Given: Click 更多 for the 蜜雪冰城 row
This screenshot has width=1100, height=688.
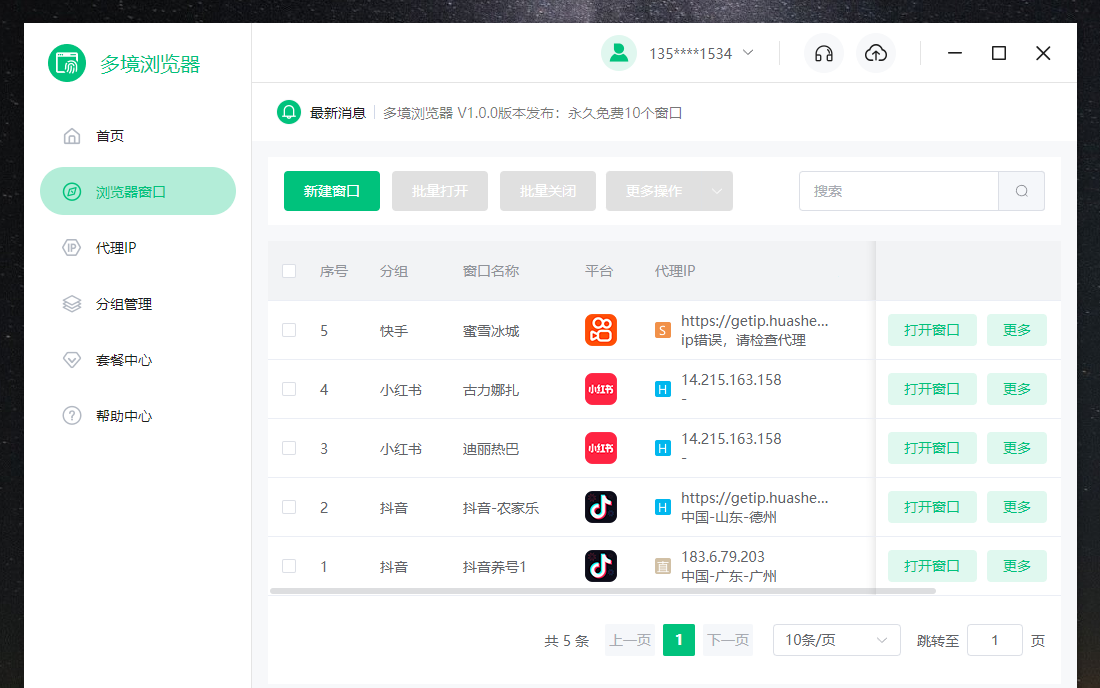Looking at the screenshot, I should [x=1017, y=330].
